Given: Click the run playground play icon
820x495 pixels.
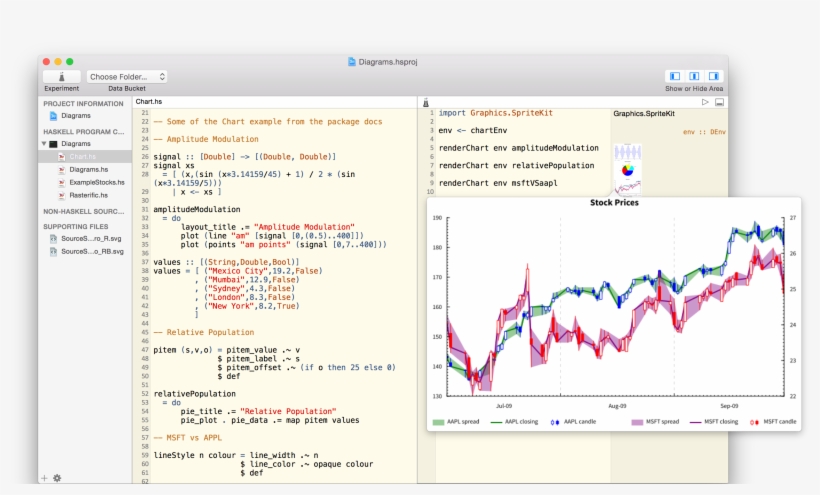Looking at the screenshot, I should pos(705,102).
